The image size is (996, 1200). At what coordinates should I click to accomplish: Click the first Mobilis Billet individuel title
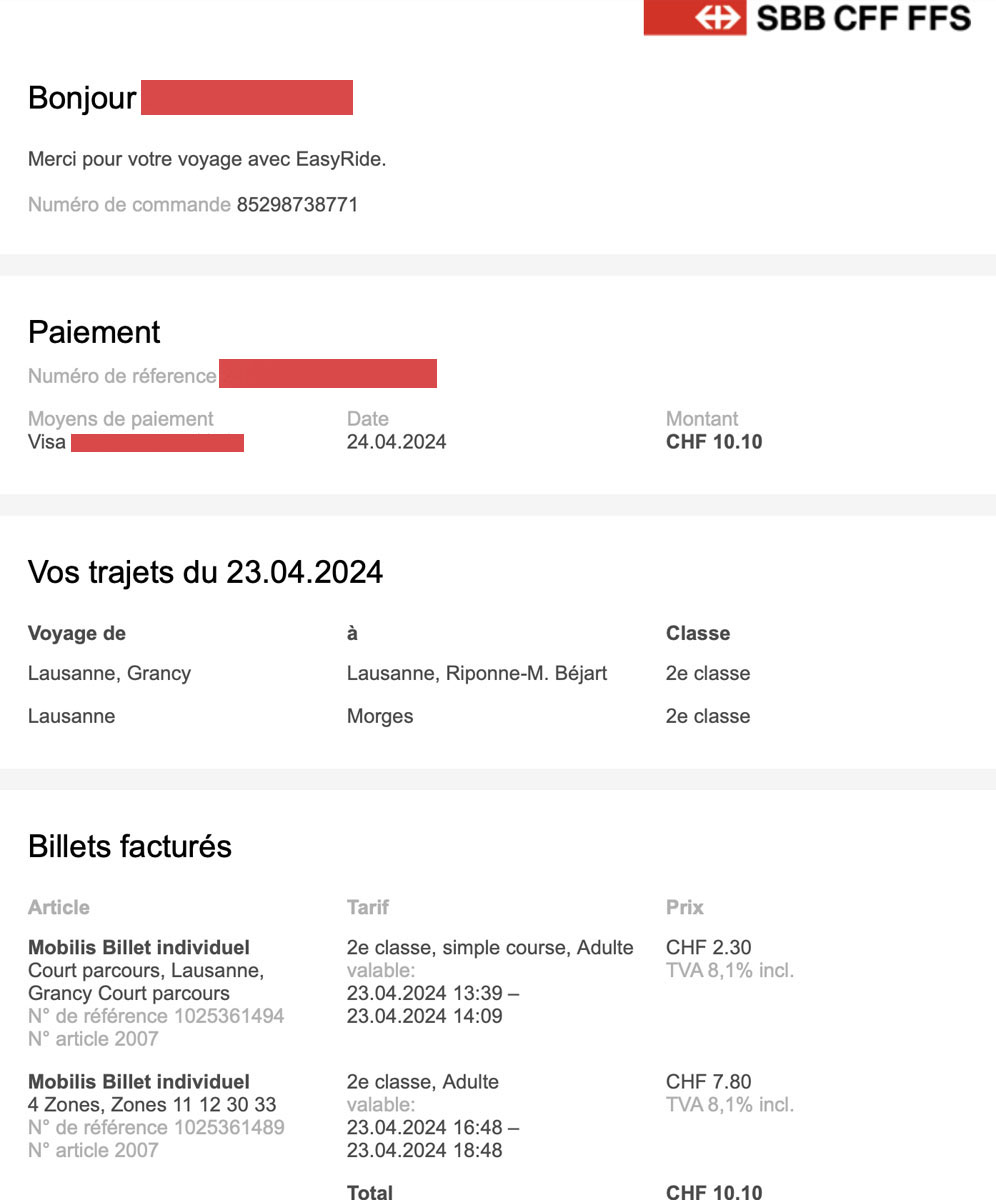(139, 947)
